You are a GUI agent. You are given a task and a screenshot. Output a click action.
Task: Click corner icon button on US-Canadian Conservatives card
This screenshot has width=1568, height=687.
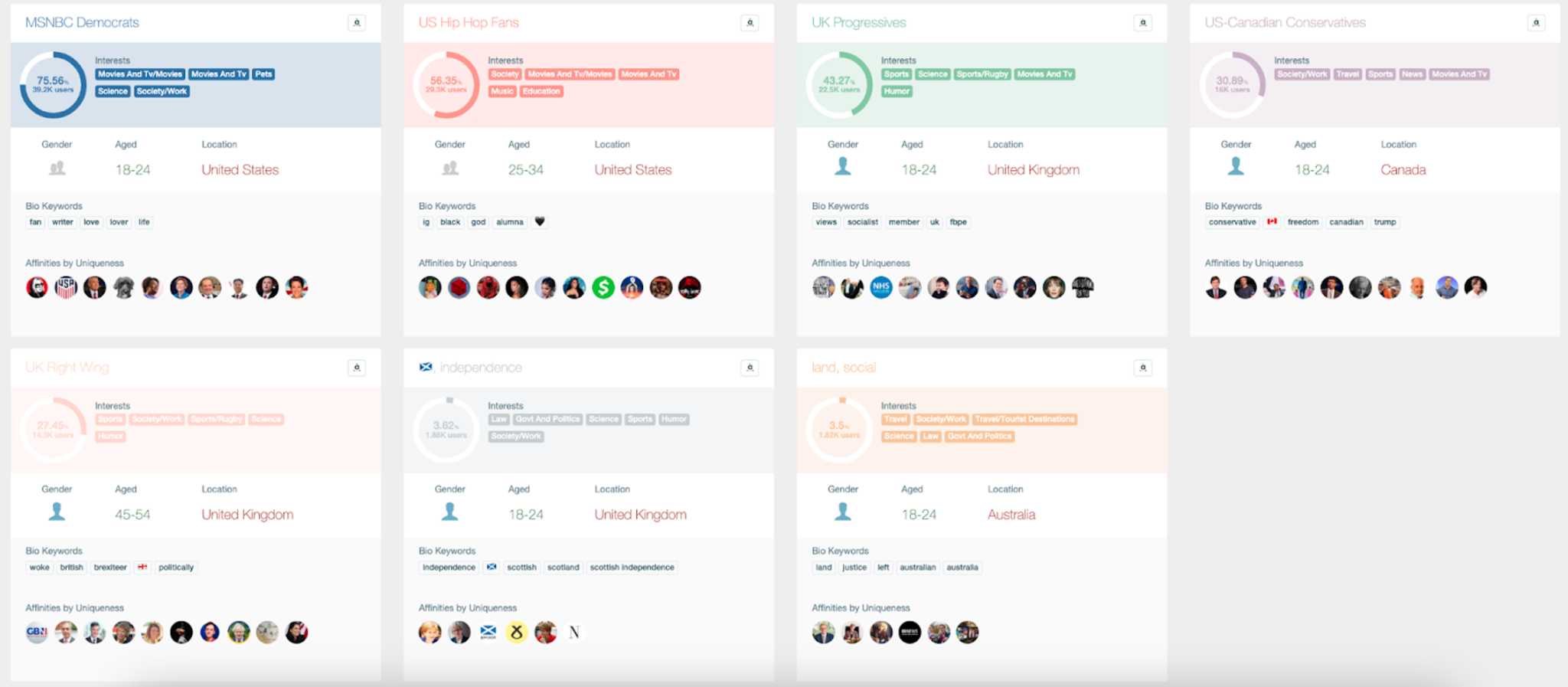pos(1536,23)
